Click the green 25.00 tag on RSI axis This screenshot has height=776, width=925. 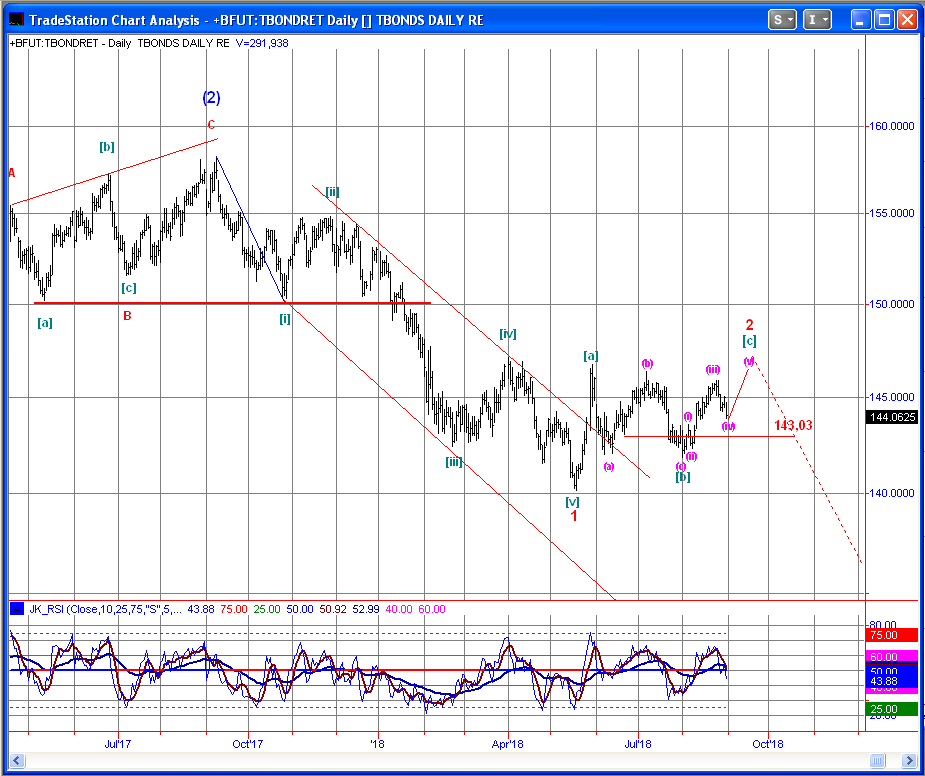coord(892,709)
